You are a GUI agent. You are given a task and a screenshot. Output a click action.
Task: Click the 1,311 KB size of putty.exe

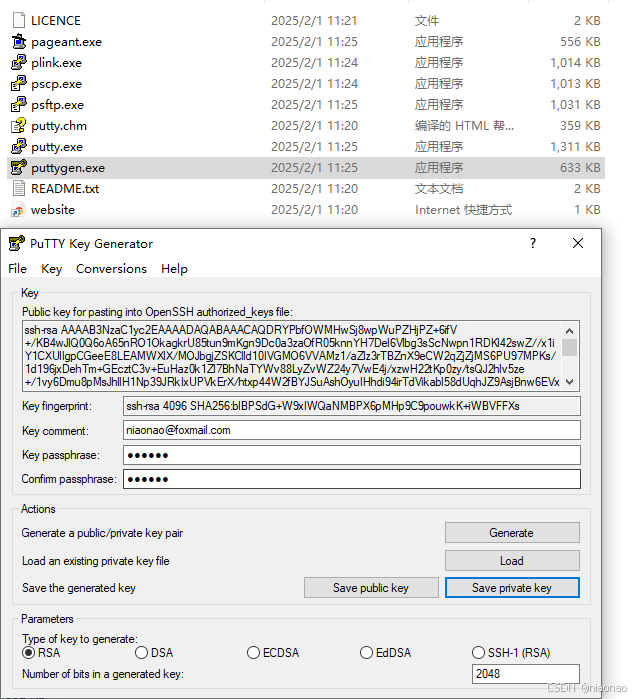575,147
